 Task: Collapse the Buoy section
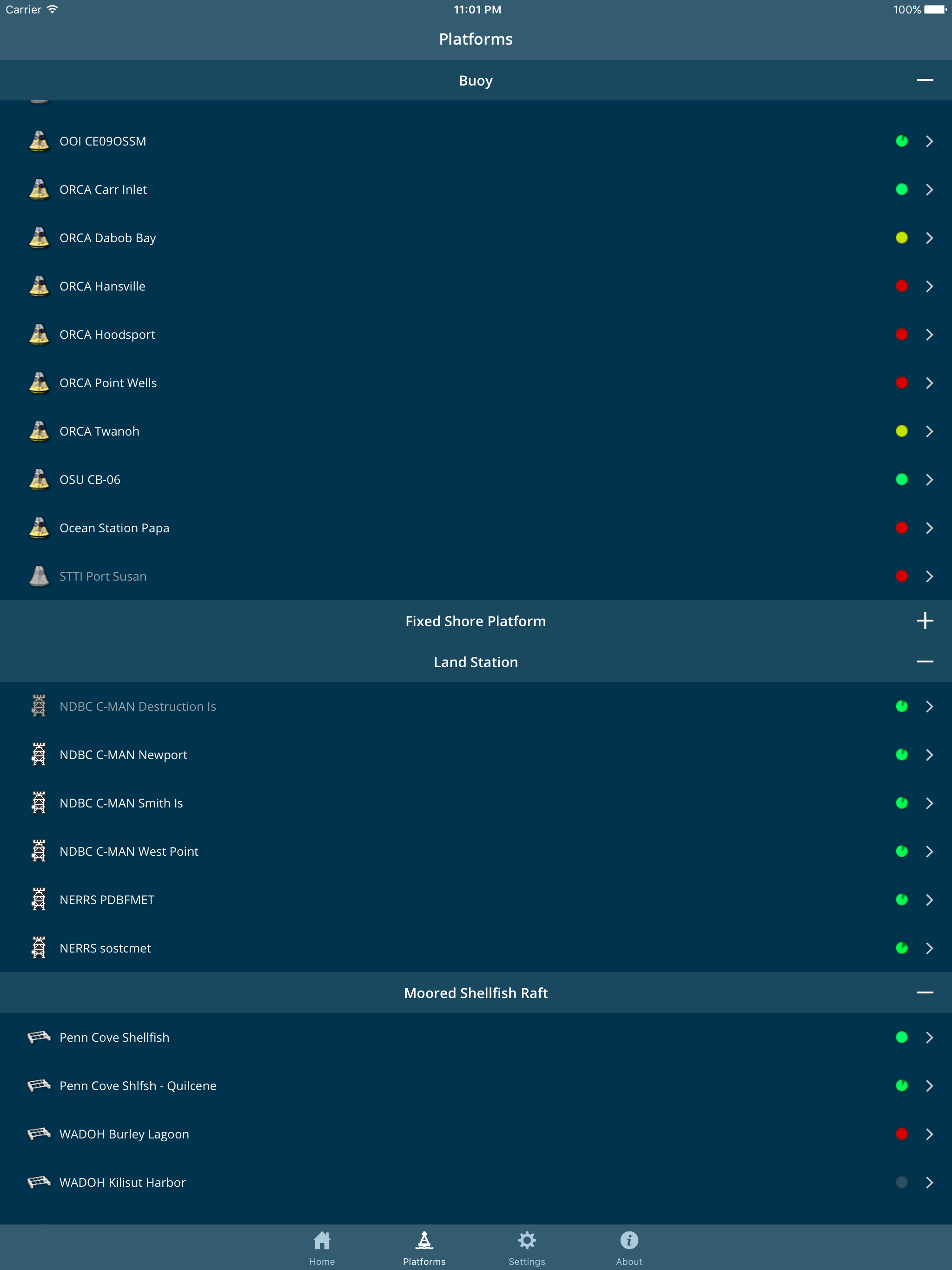point(925,80)
